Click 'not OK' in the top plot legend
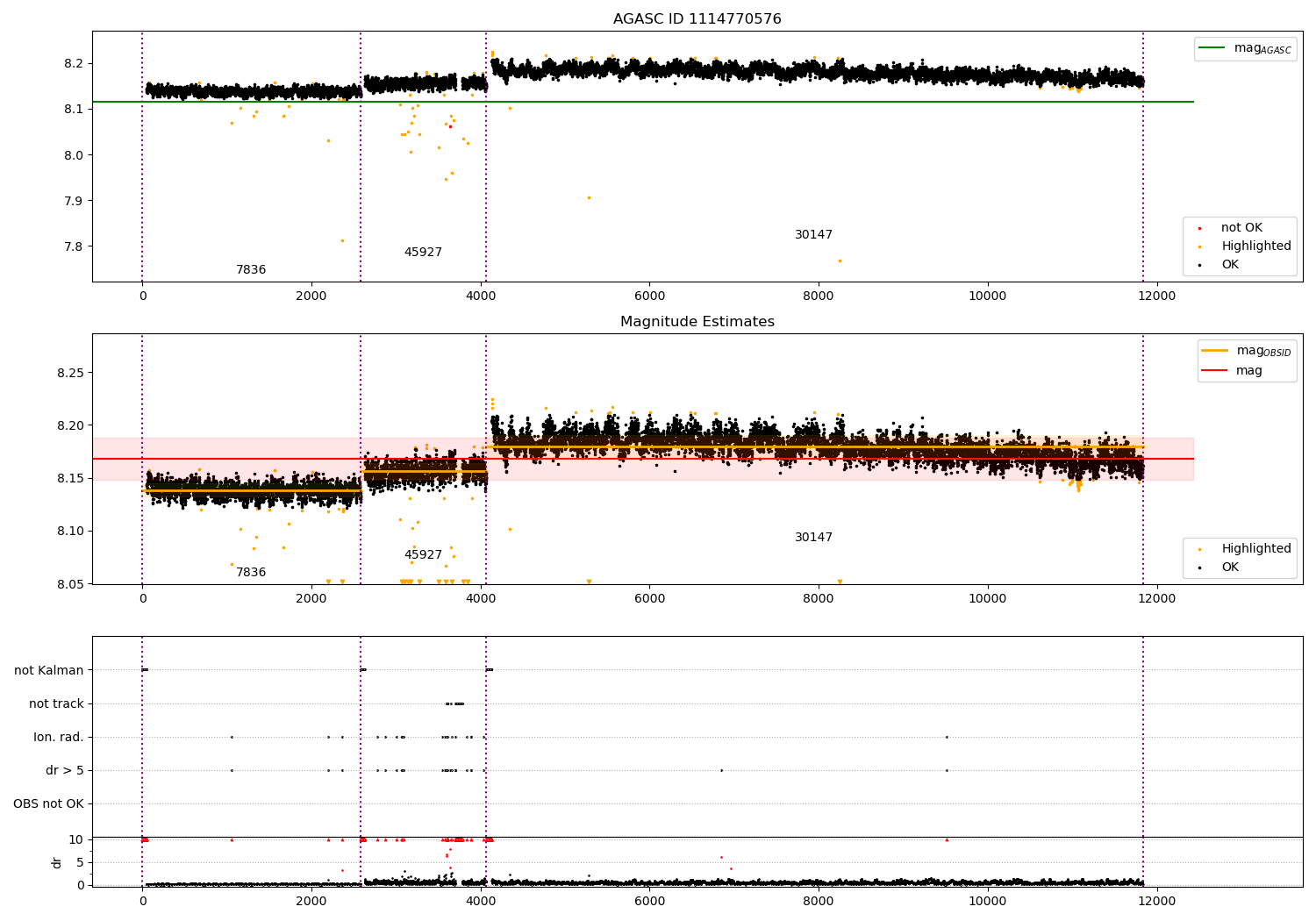This screenshot has height=921, width=1316. tap(1241, 228)
